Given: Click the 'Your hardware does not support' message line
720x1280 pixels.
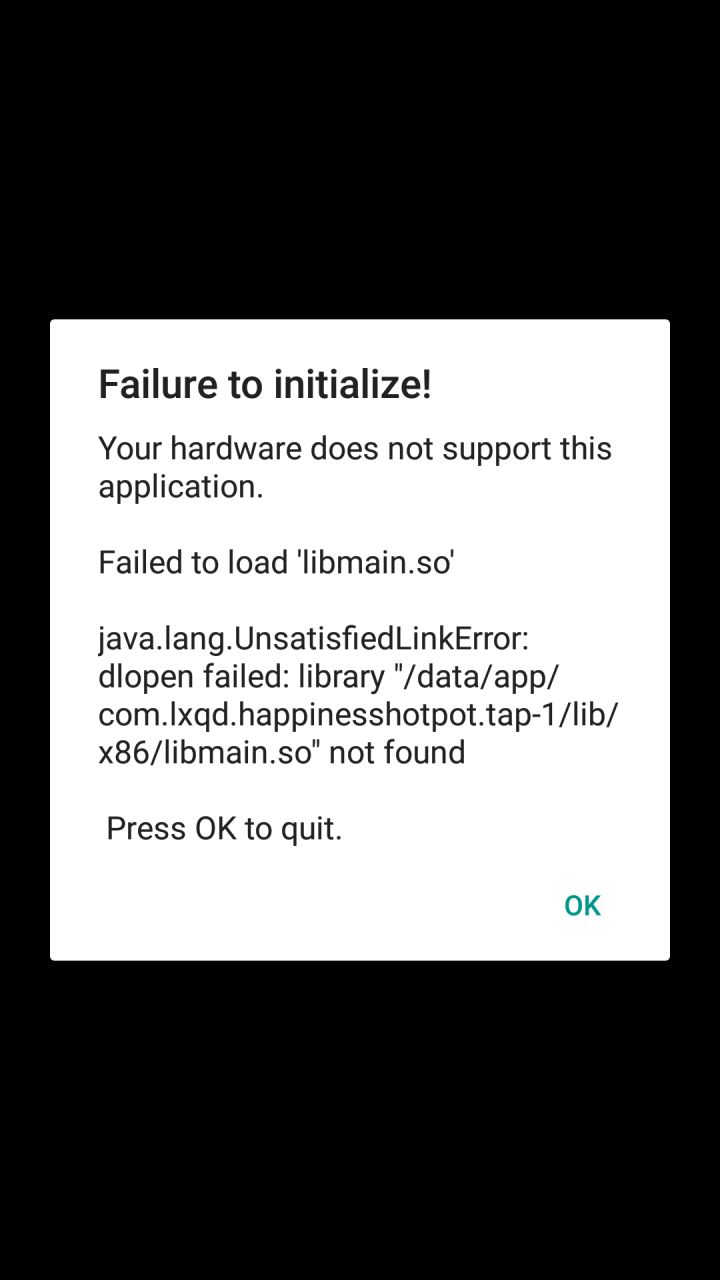Looking at the screenshot, I should tap(355, 448).
